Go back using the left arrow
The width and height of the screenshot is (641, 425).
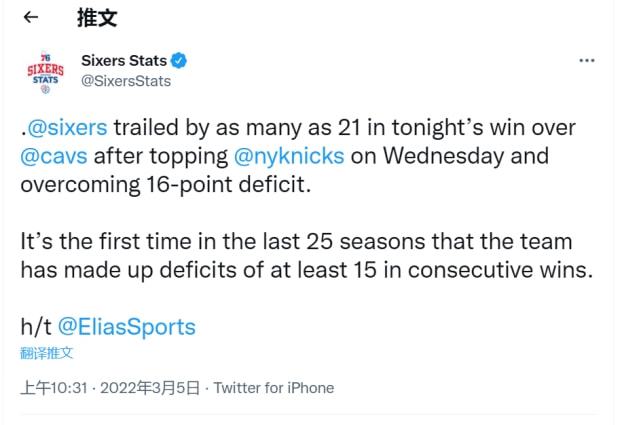coord(31,17)
